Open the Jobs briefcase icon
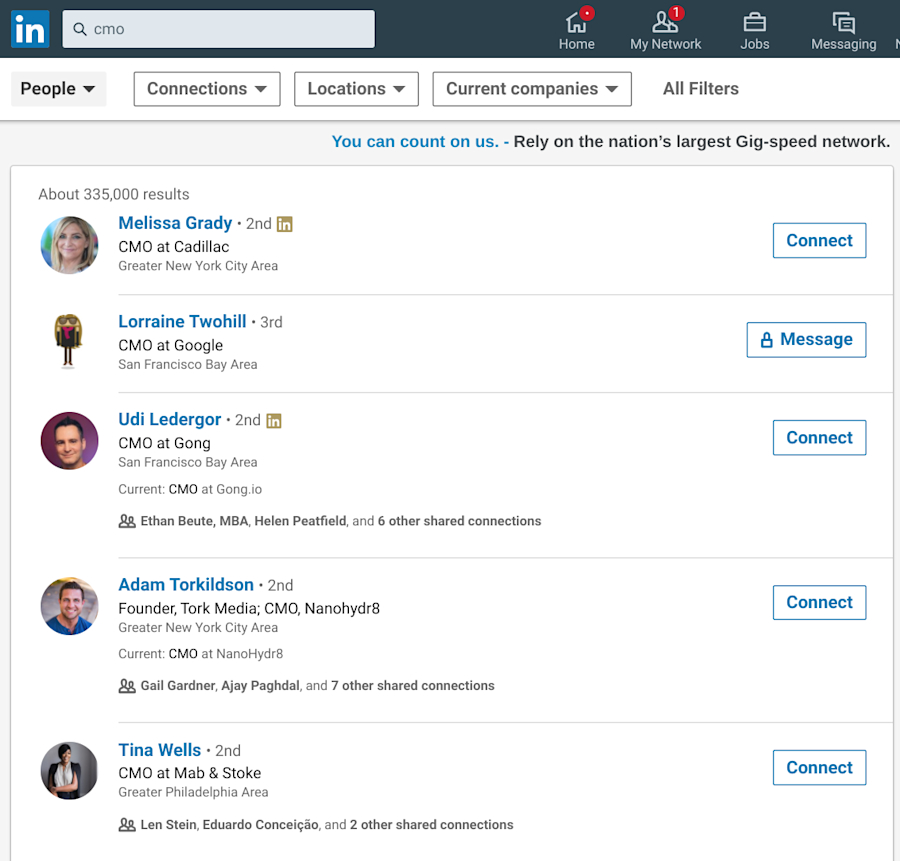Image resolution: width=900 pixels, height=861 pixels. click(755, 22)
